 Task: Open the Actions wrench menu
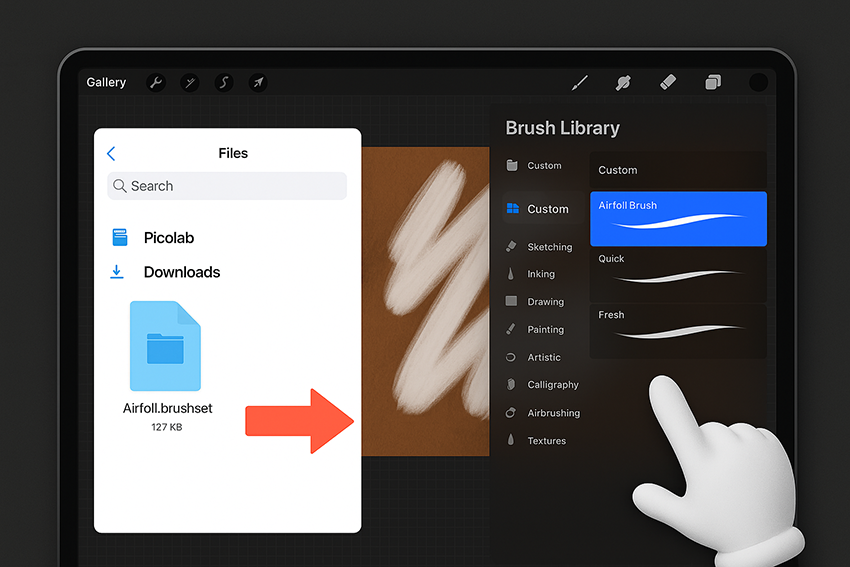[x=156, y=82]
